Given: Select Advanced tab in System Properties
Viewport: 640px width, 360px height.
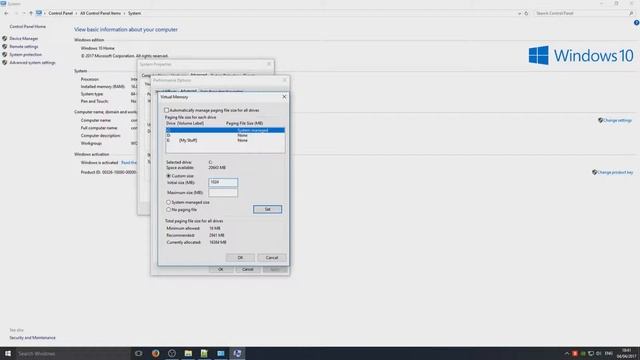Looking at the screenshot, I should coord(199,75).
